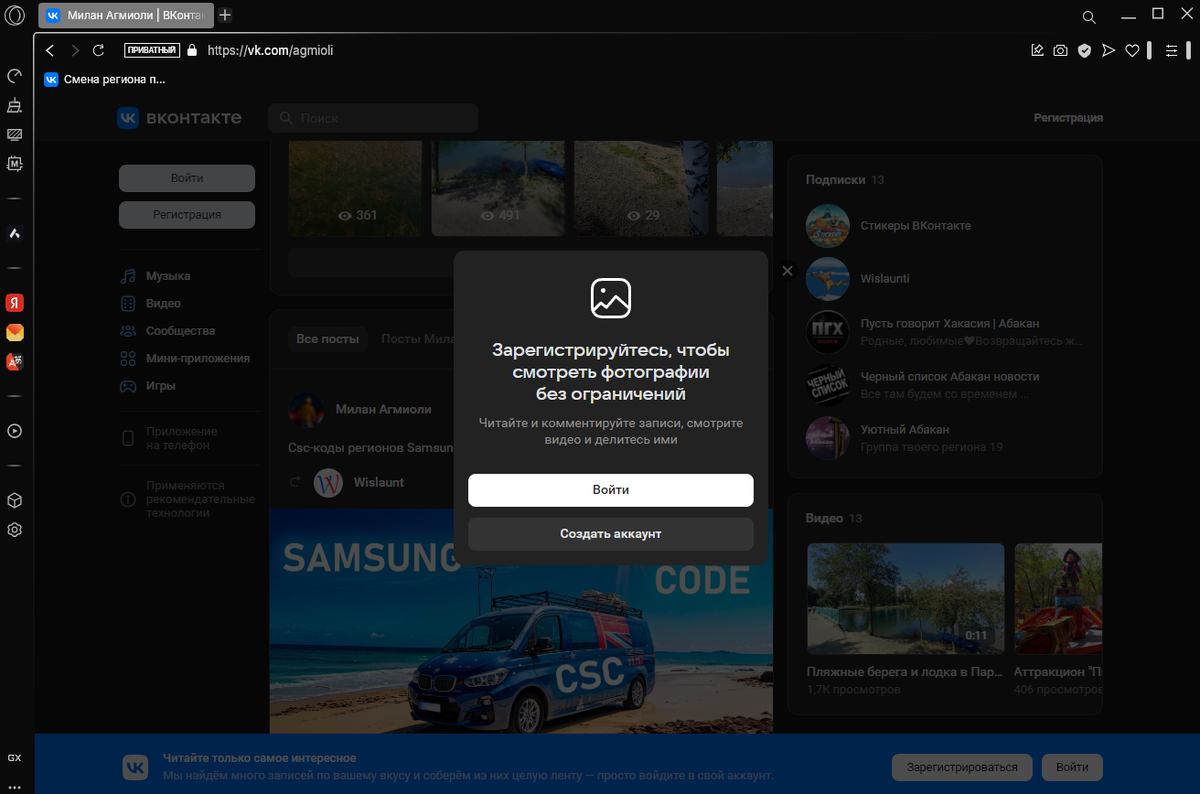Open a new tab with the plus button
Image resolution: width=1200 pixels, height=794 pixels.
click(x=225, y=15)
